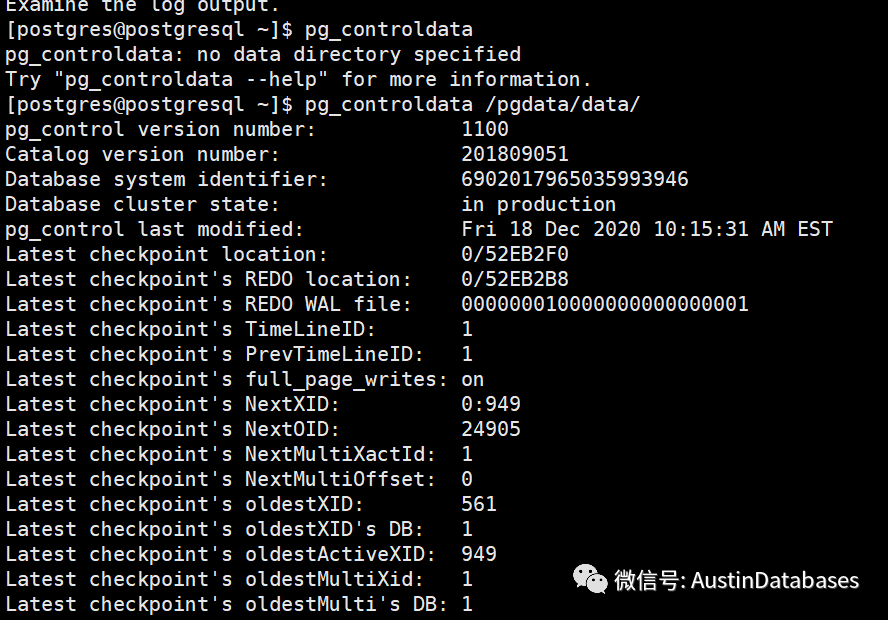Click the NextMultiOffset value 0
This screenshot has height=620, width=888.
pos(467,479)
